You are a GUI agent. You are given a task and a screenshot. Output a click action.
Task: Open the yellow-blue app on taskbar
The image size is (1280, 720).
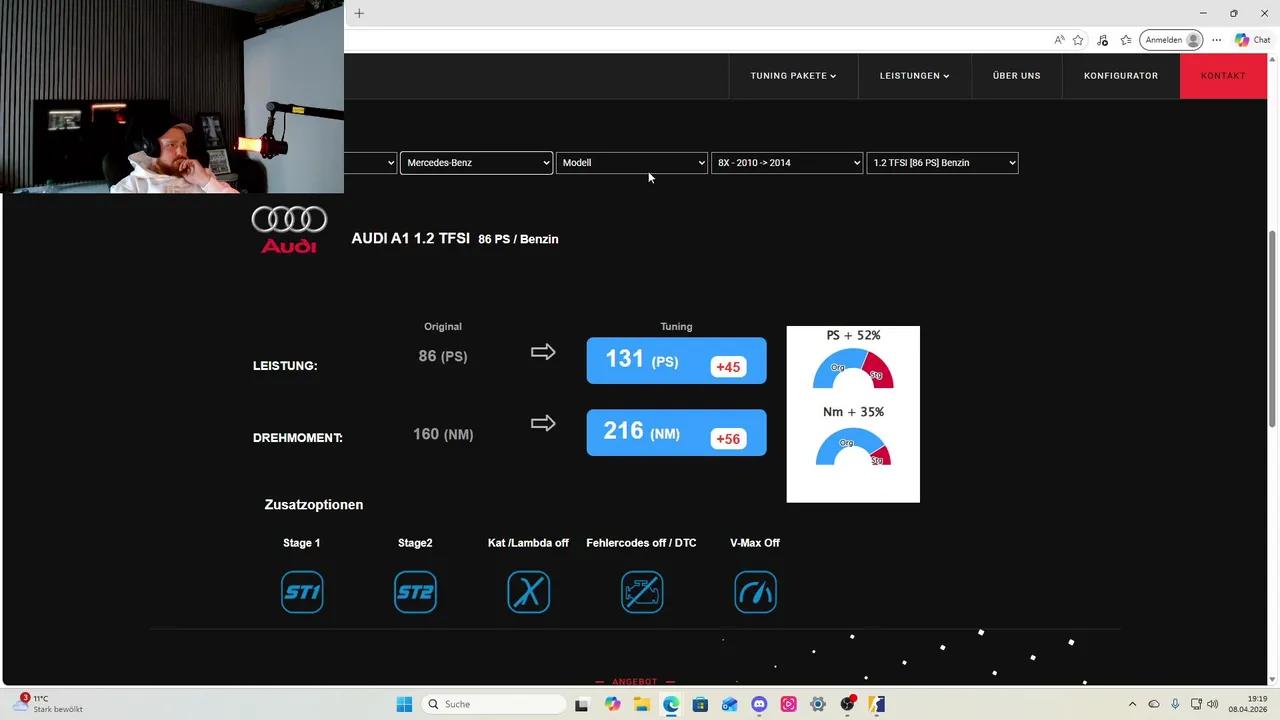click(877, 704)
